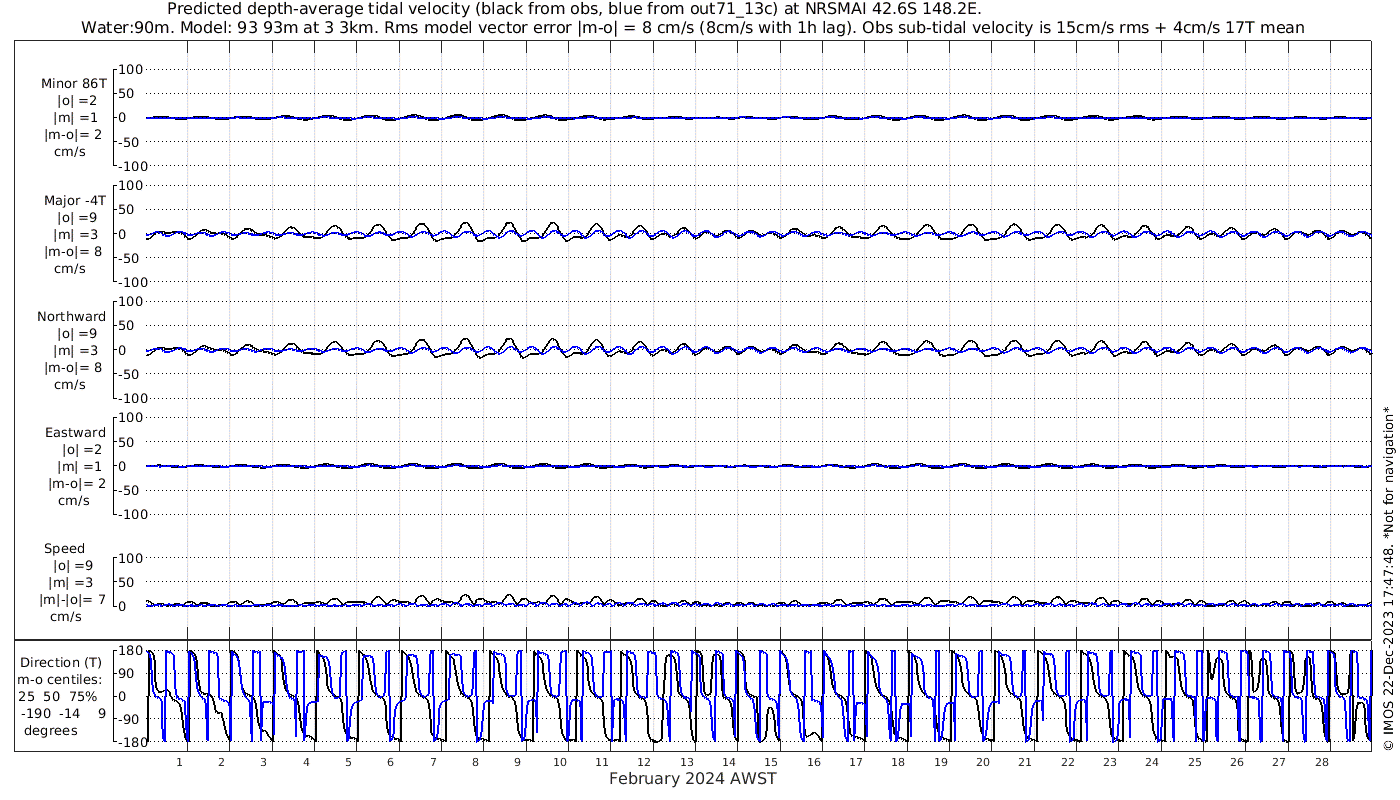Click day '21' on the date axis
Viewport: 1400px width, 800px height.
[x=1025, y=762]
